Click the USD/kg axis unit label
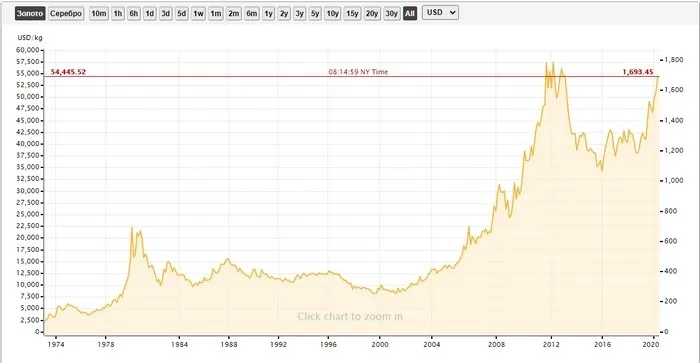 [x=30, y=38]
